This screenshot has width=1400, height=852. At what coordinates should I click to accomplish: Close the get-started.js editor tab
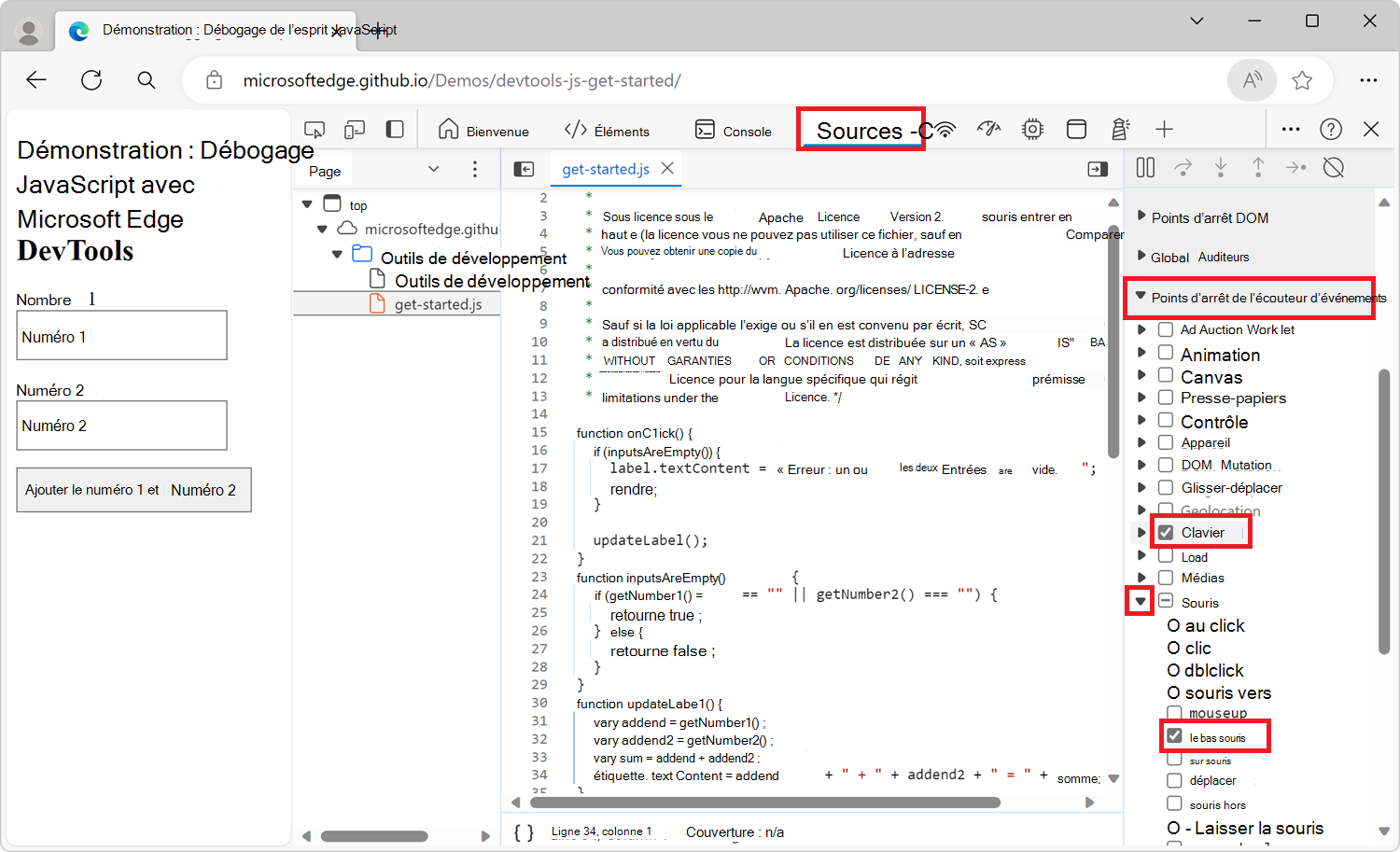click(x=667, y=168)
